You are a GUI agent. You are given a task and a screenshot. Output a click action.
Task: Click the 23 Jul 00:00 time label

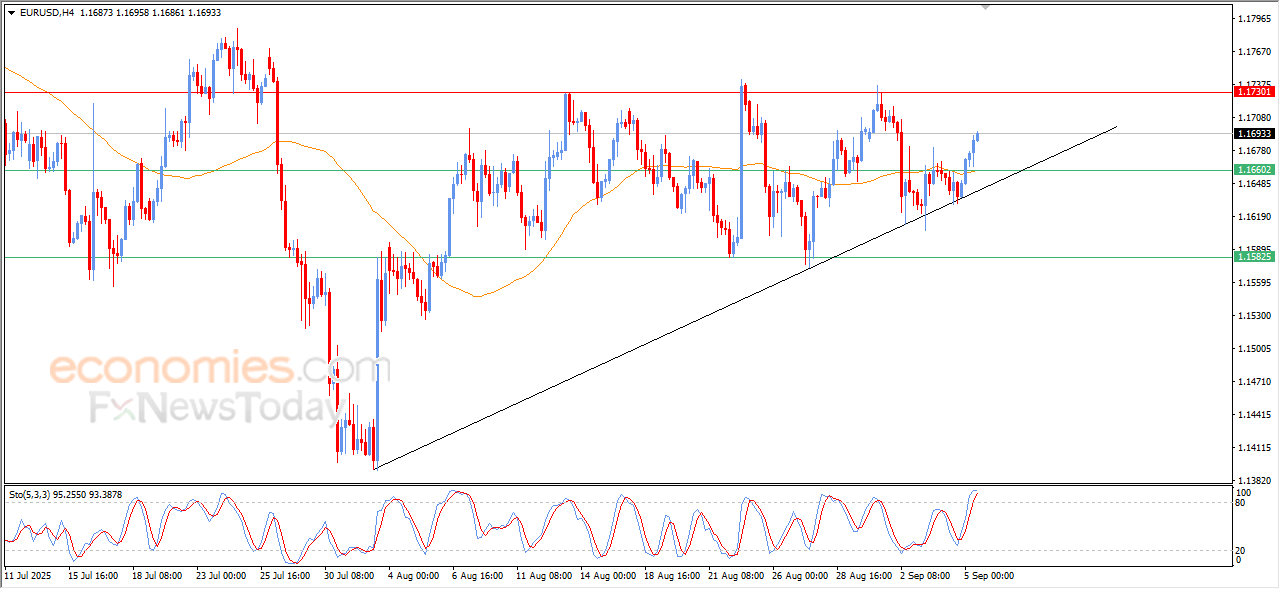pyautogui.click(x=221, y=576)
